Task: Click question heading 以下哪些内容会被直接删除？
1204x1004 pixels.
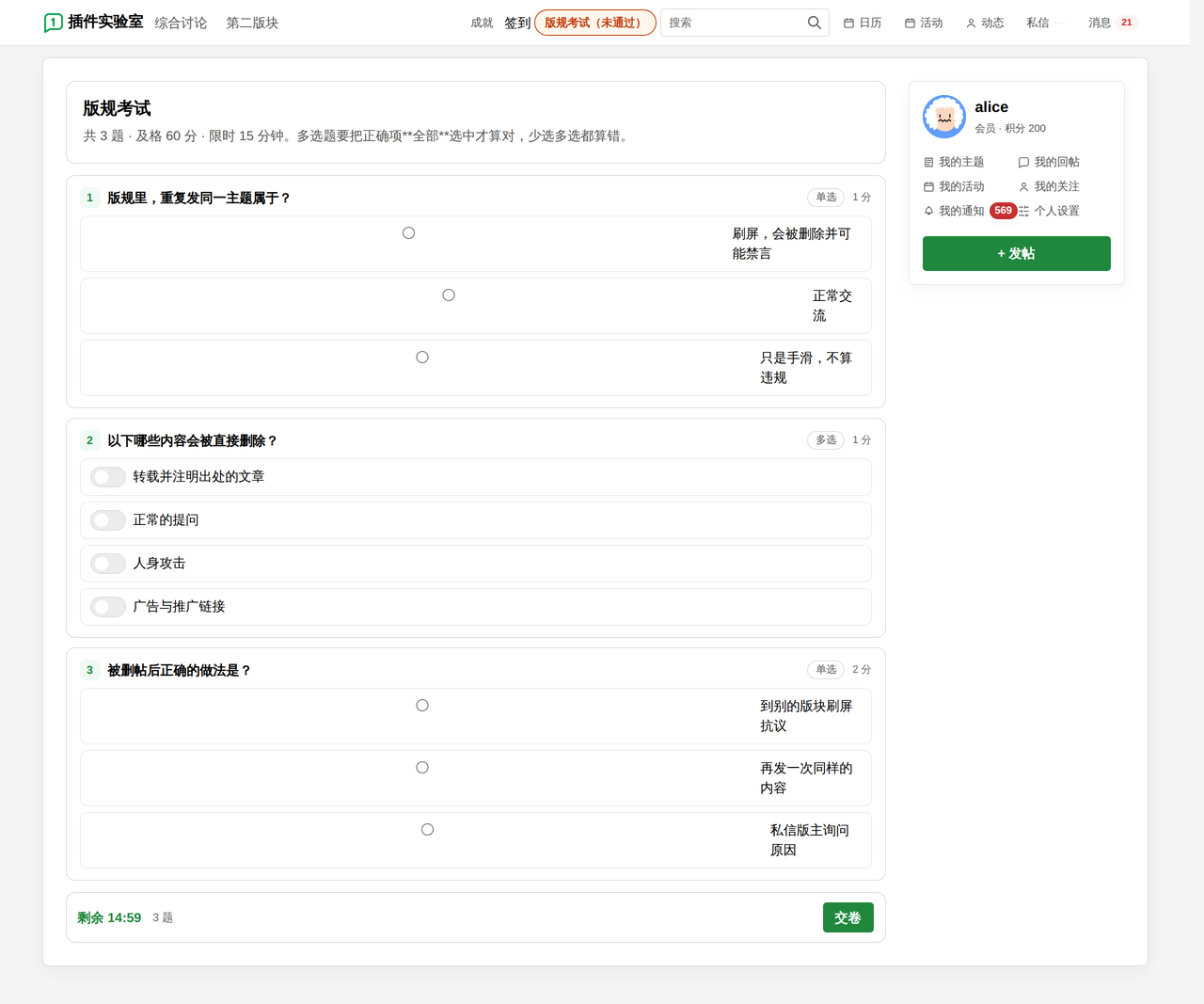Action: 192,440
